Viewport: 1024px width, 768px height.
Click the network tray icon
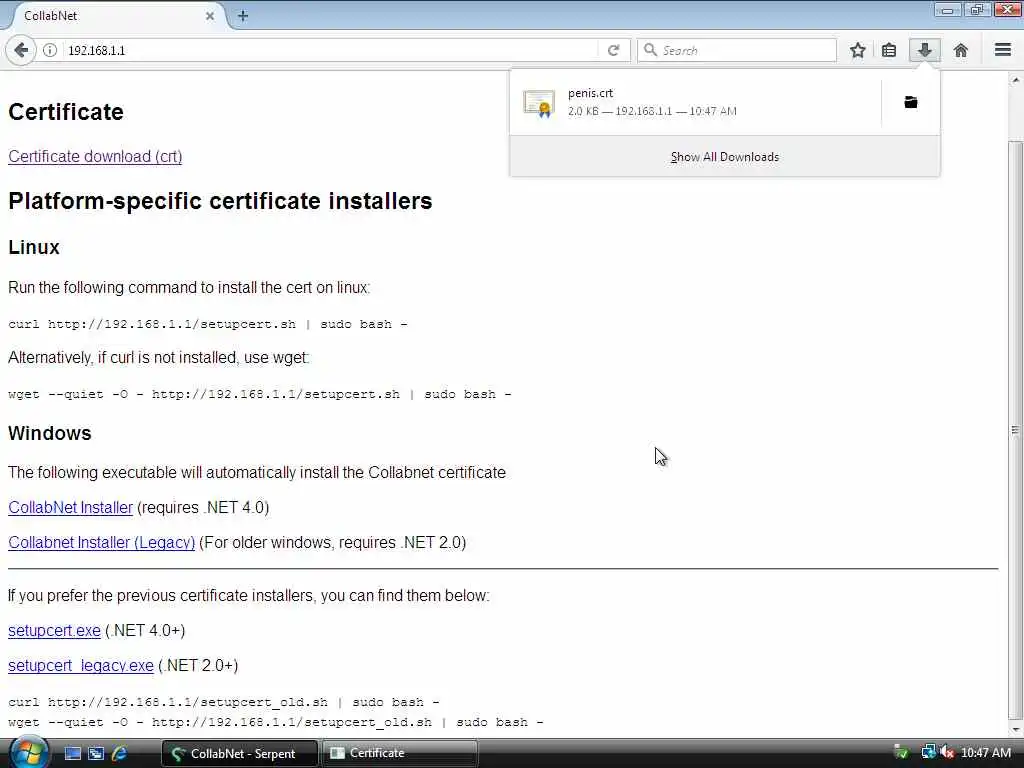(x=929, y=752)
